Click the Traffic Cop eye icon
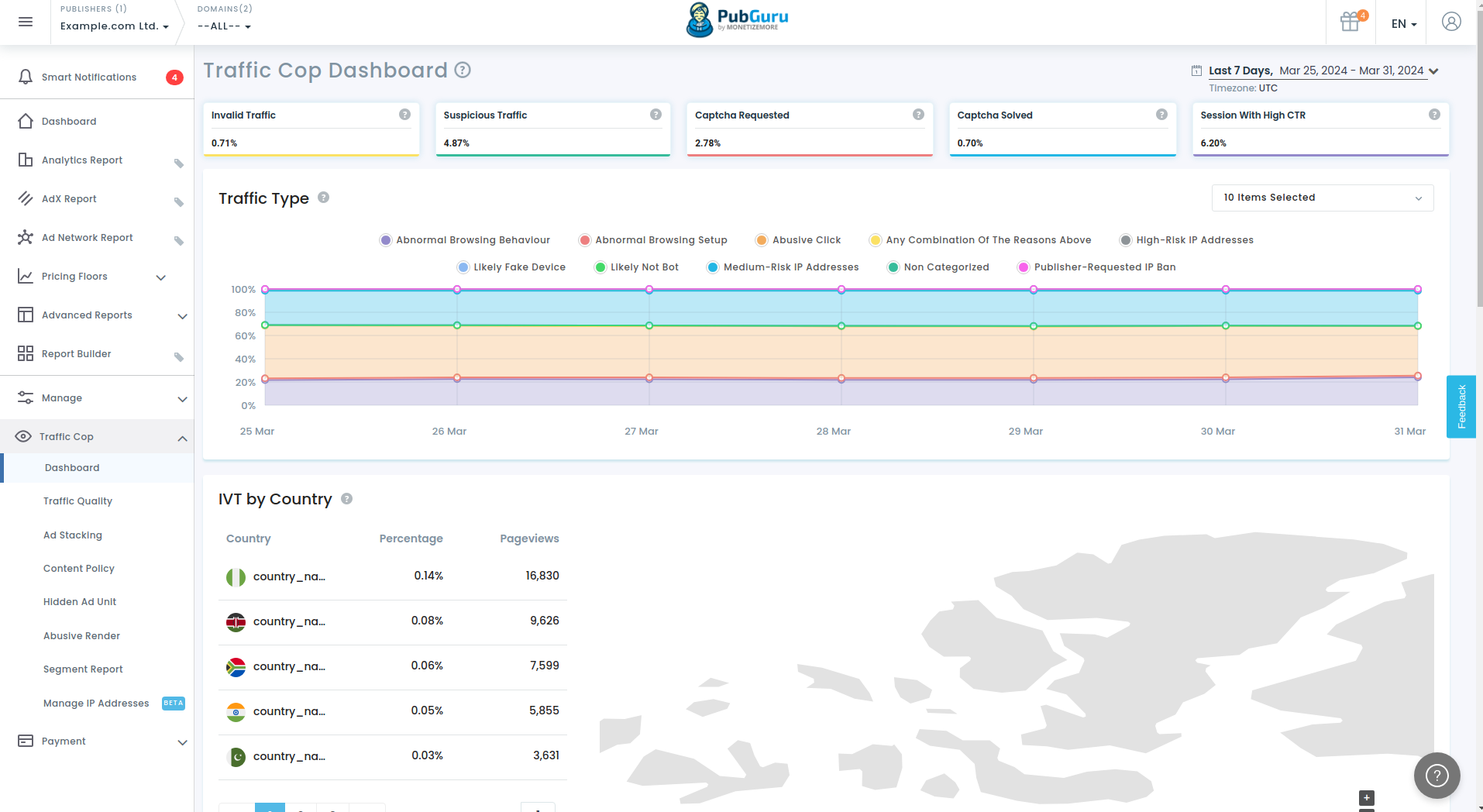 pyautogui.click(x=22, y=436)
